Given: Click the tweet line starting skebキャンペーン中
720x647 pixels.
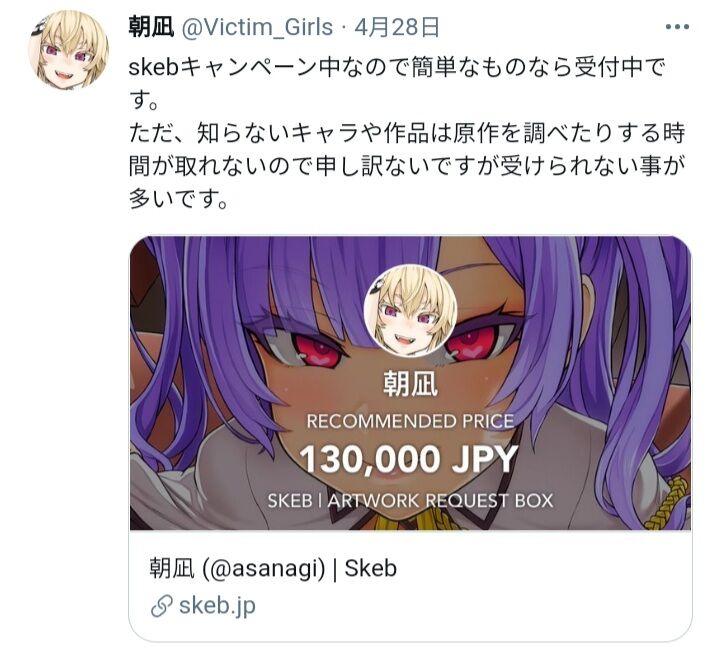Looking at the screenshot, I should 397,68.
